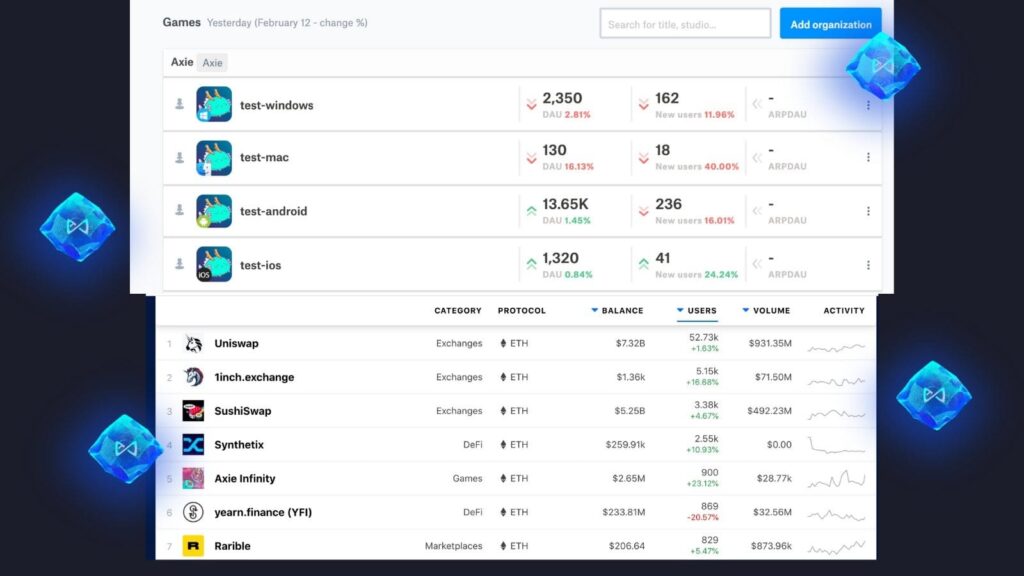Viewport: 1024px width, 576px height.
Task: Sort table by BALANCE column
Action: [x=617, y=311]
